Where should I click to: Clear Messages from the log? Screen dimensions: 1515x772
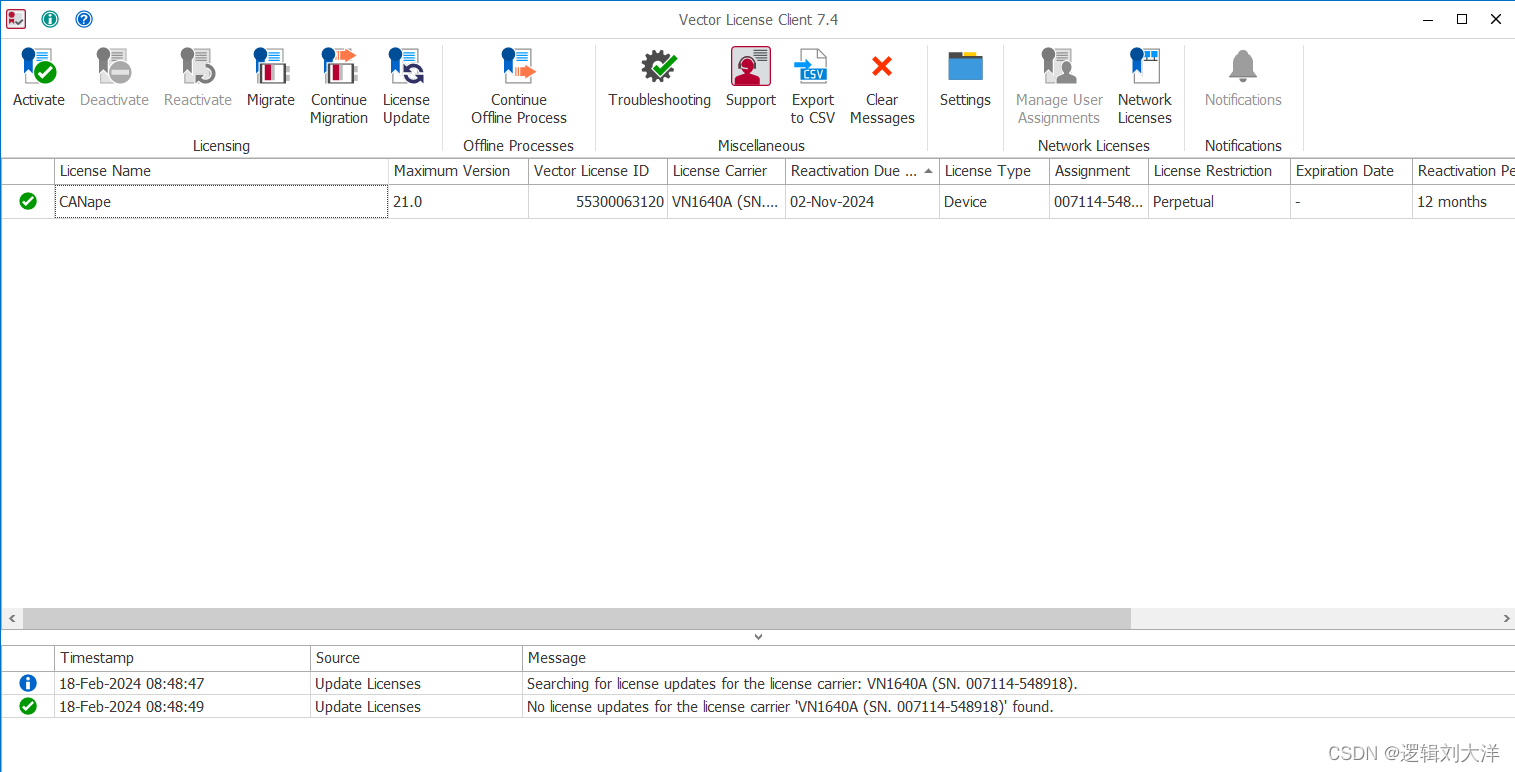[x=882, y=86]
